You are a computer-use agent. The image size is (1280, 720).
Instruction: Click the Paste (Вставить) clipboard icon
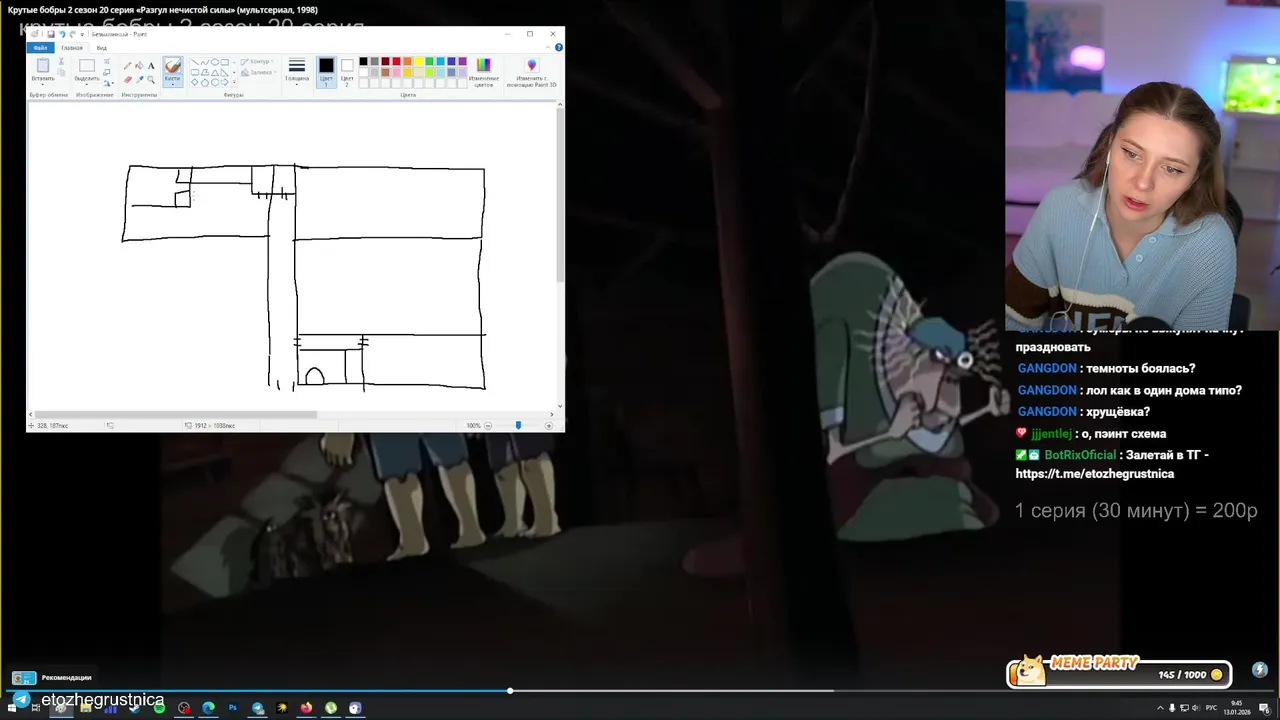(43, 65)
